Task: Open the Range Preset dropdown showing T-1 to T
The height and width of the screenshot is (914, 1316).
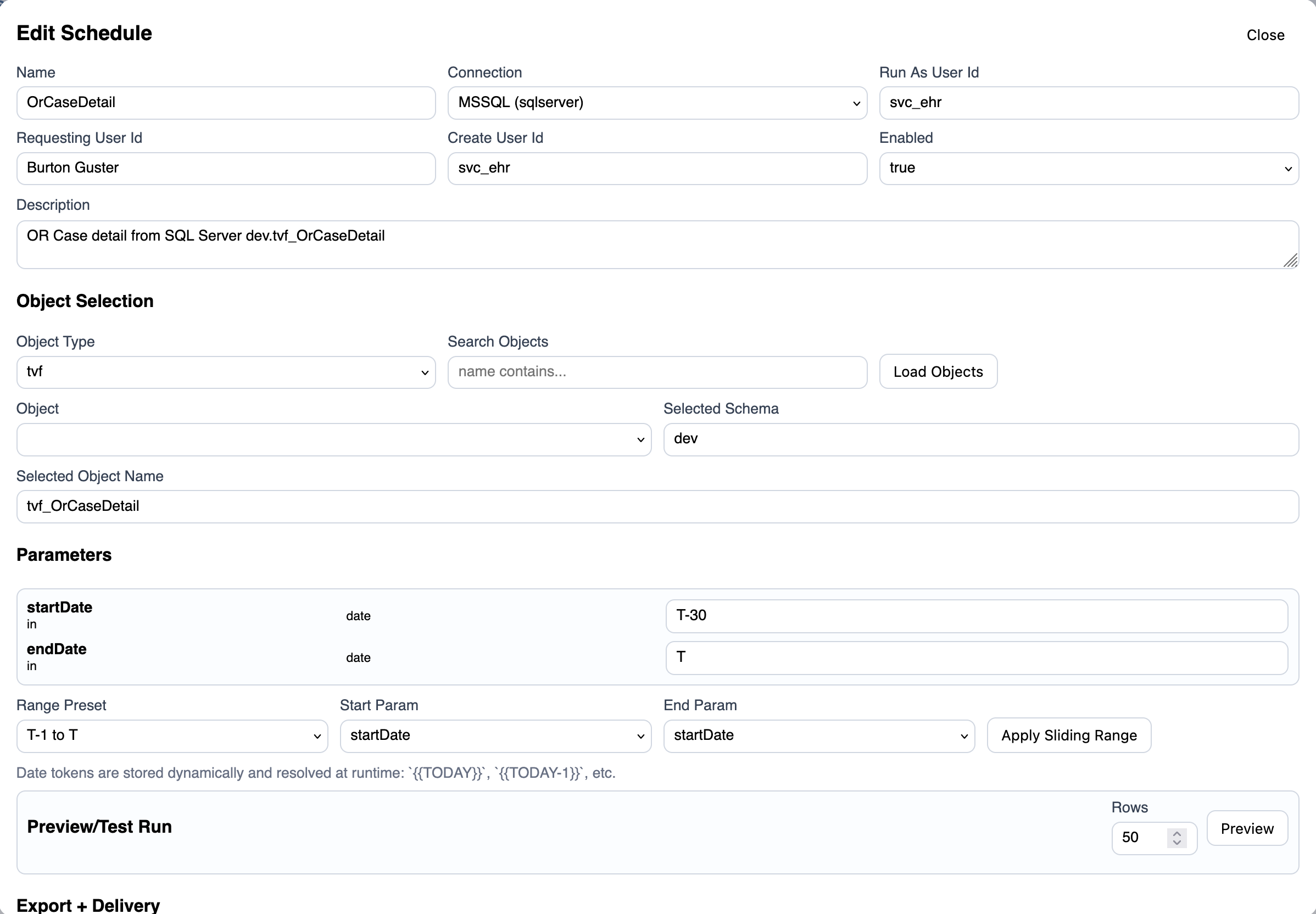Action: point(171,735)
